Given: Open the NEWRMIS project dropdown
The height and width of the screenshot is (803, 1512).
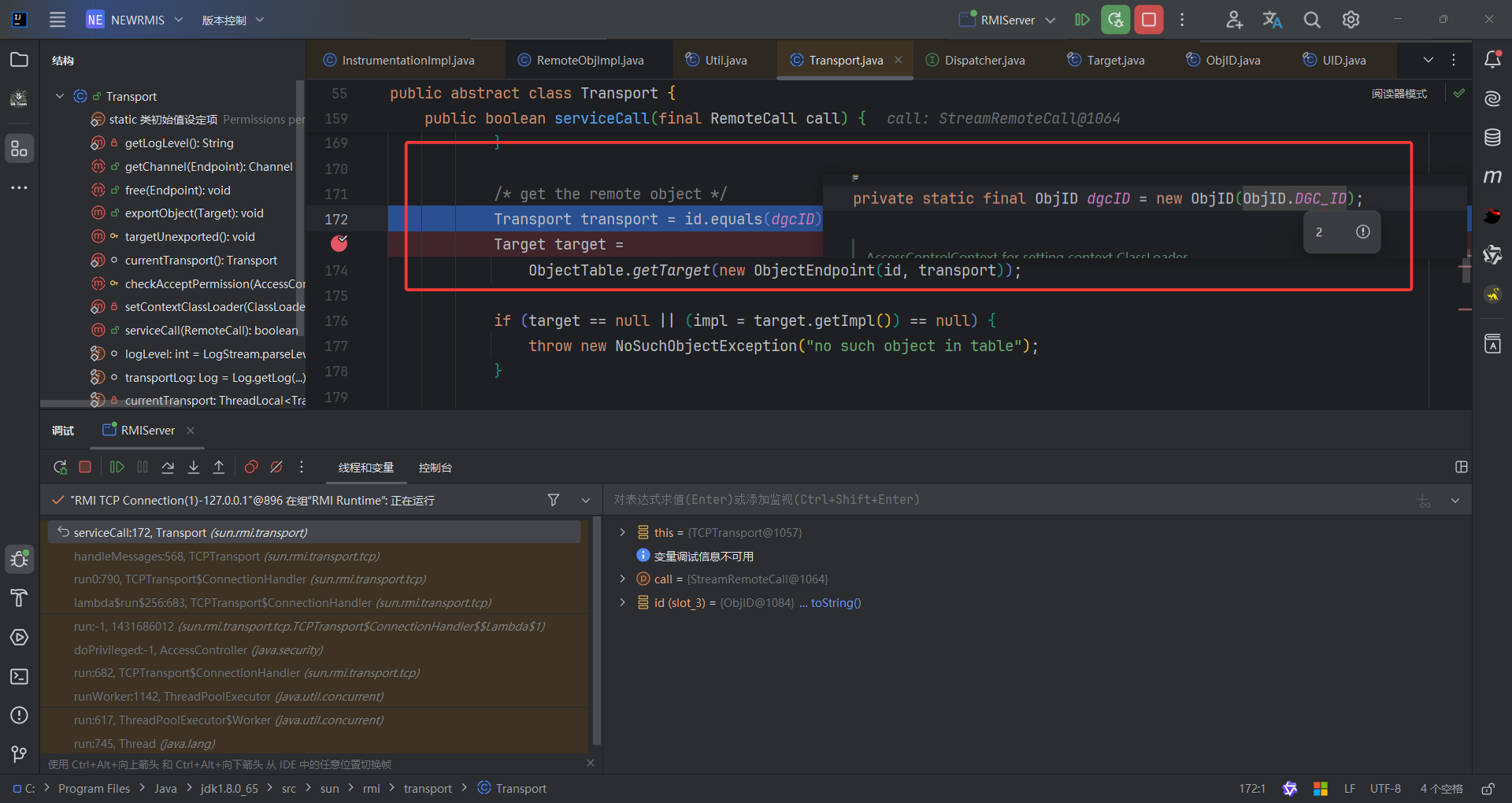Looking at the screenshot, I should coord(135,20).
